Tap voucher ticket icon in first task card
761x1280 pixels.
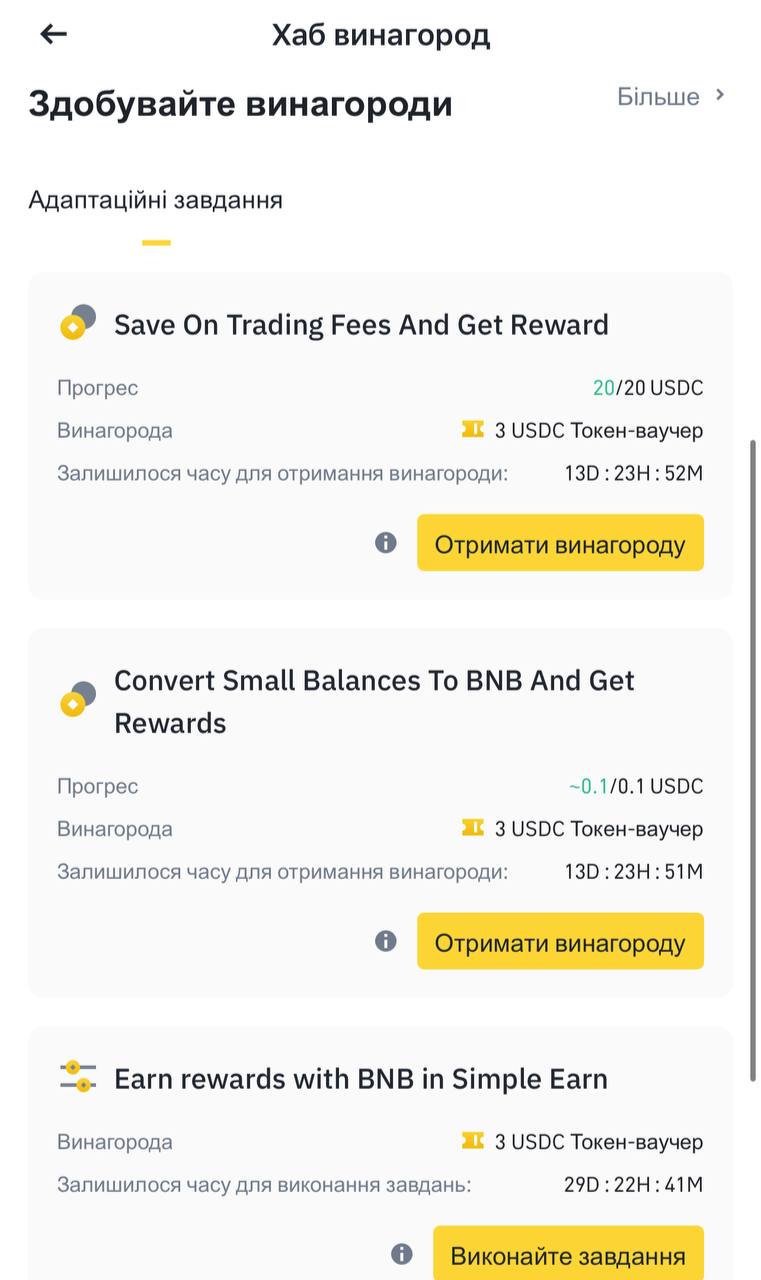click(x=473, y=430)
